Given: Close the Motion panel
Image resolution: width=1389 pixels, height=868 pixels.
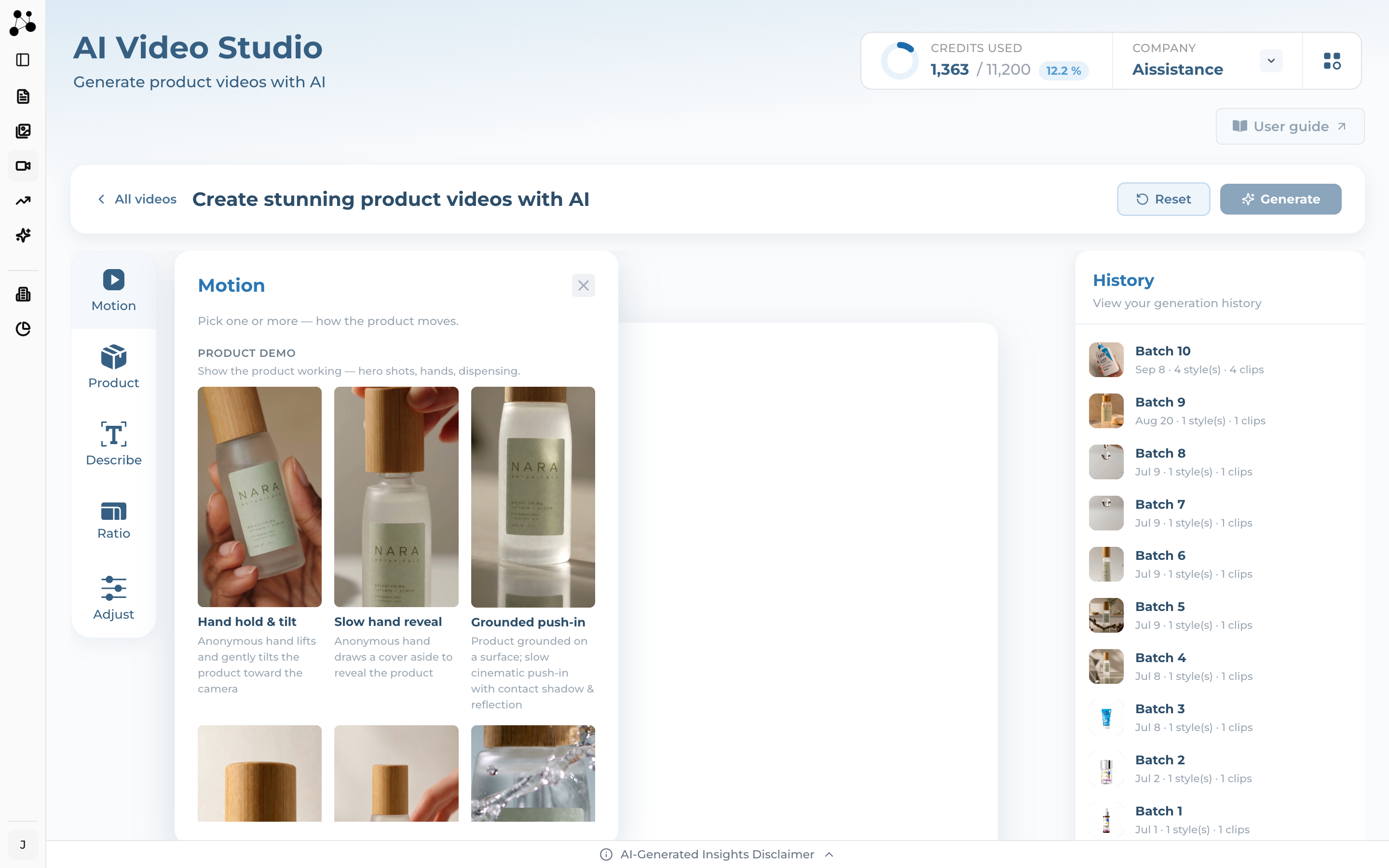Looking at the screenshot, I should pos(583,285).
